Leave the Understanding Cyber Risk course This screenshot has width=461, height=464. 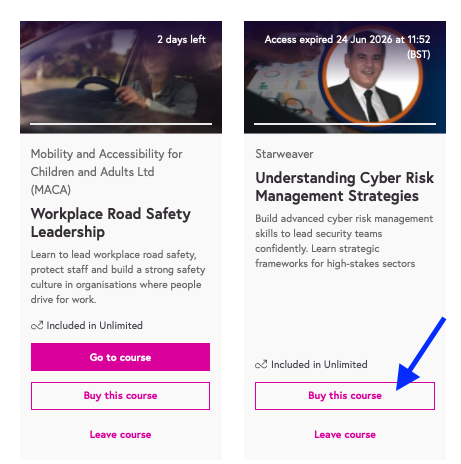[x=345, y=434]
